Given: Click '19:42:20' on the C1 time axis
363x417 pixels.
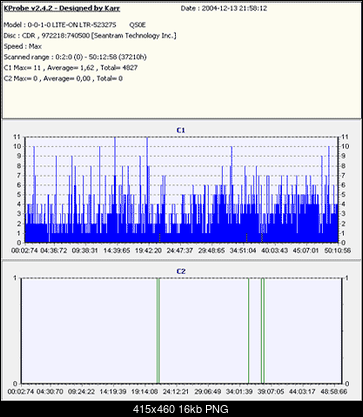Looking at the screenshot, I should coord(148,250).
